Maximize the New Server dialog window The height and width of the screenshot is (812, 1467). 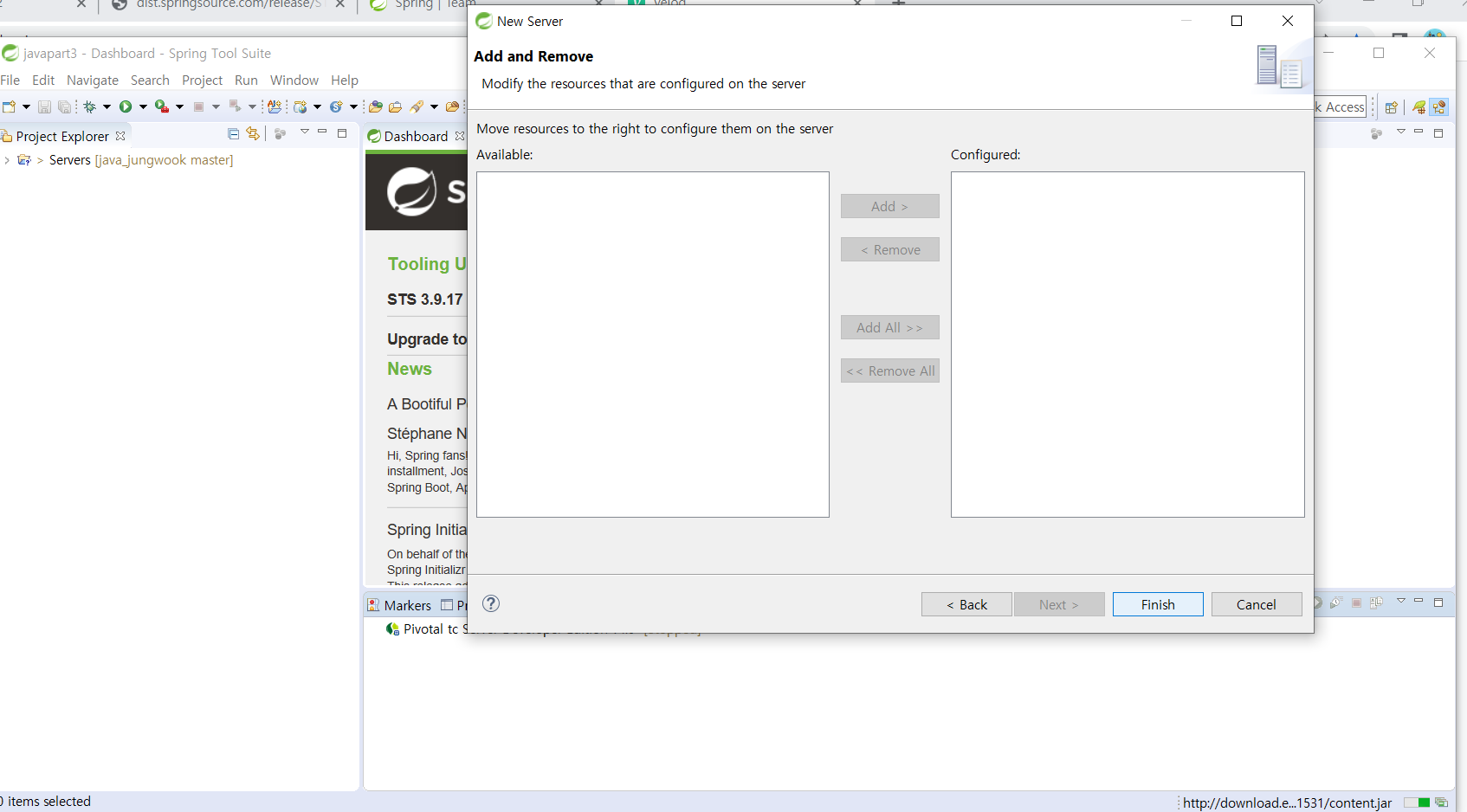click(1237, 21)
